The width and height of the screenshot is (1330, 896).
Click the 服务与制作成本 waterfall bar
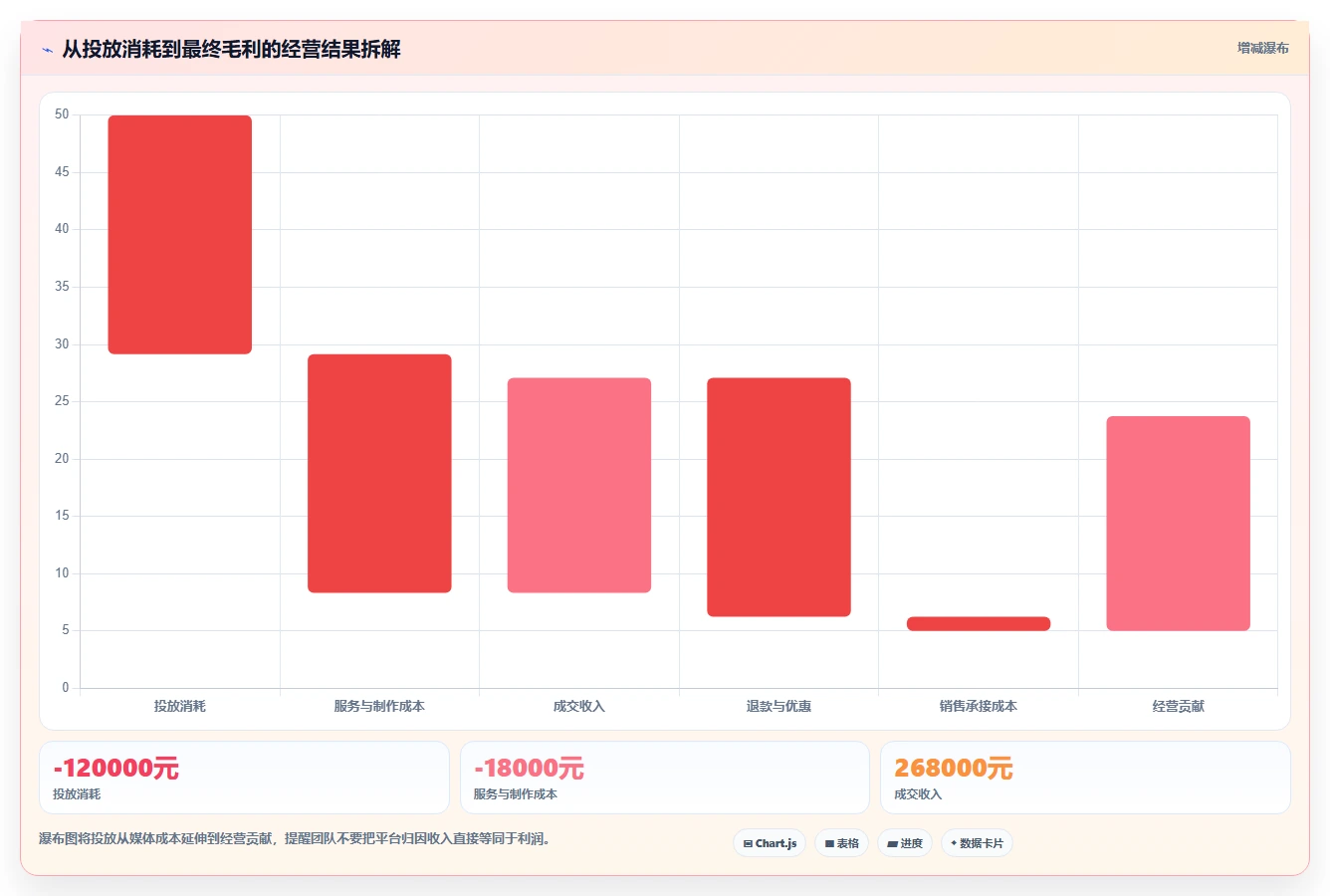(x=379, y=474)
